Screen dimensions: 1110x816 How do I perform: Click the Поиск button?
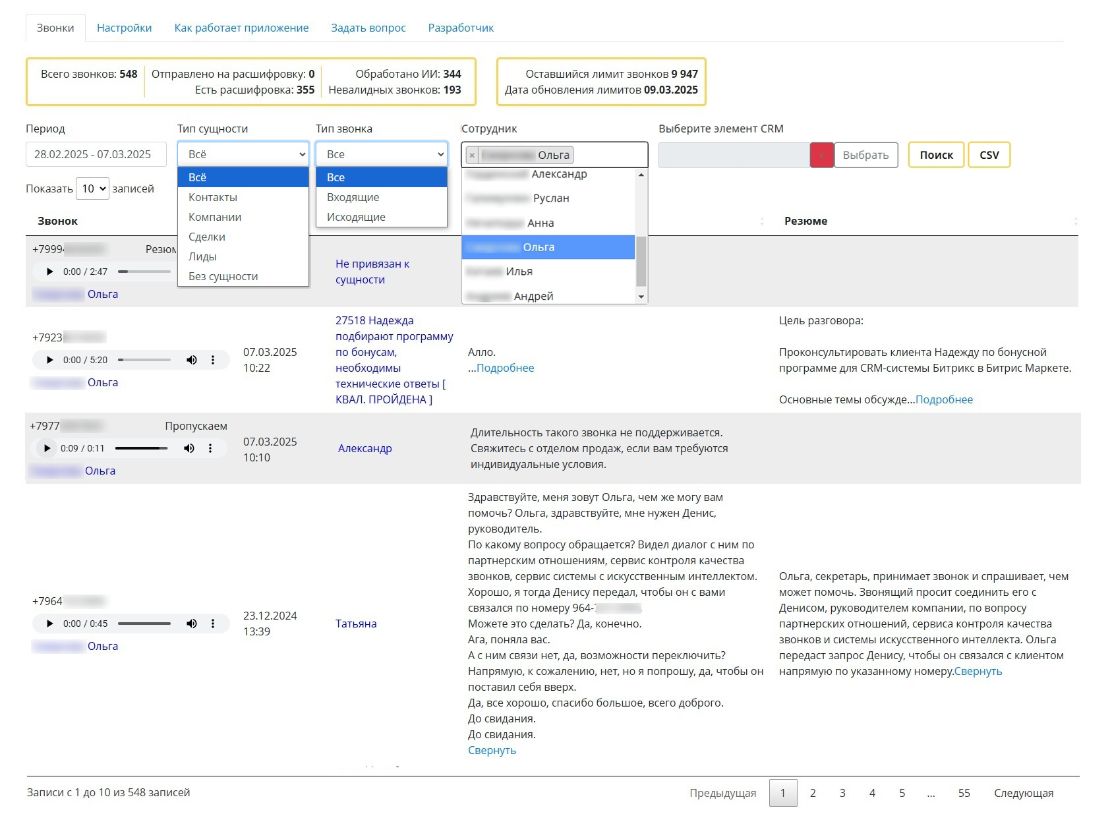(x=936, y=155)
